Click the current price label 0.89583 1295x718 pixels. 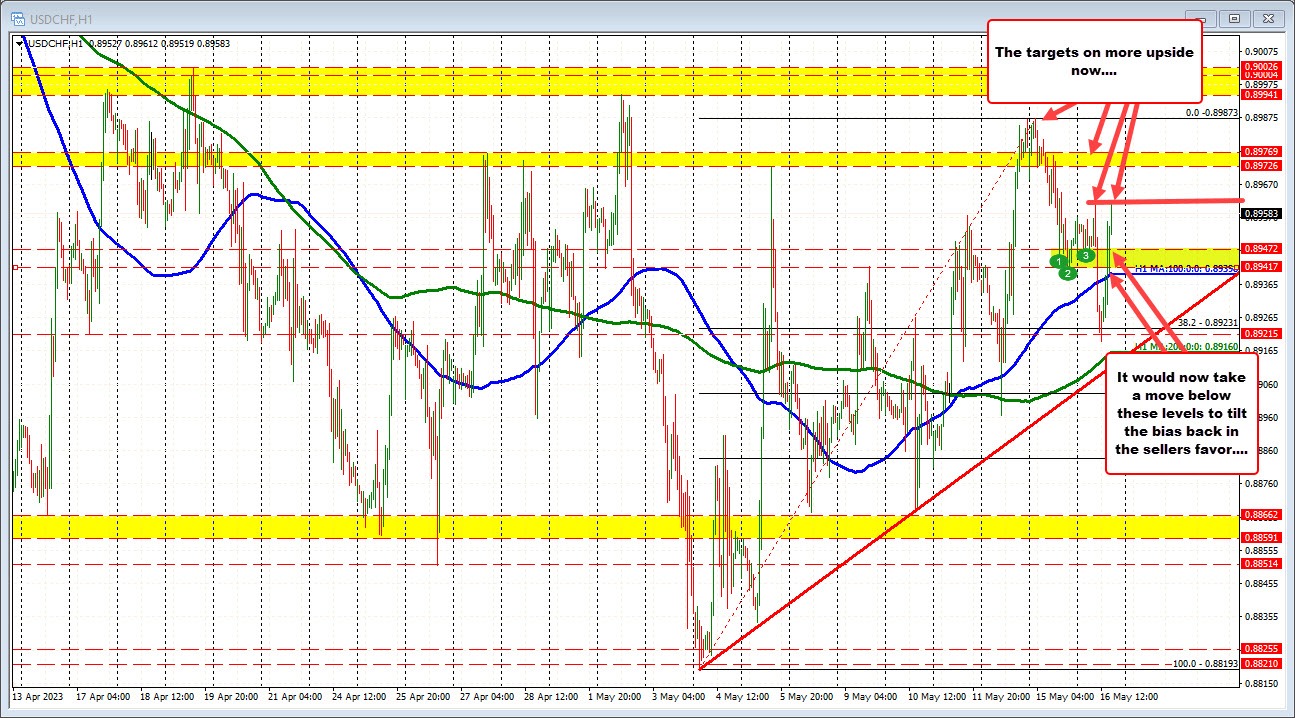(x=1258, y=213)
